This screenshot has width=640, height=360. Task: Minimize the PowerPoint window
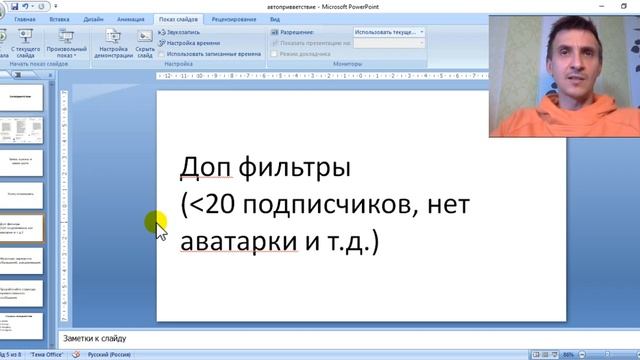click(x=601, y=6)
